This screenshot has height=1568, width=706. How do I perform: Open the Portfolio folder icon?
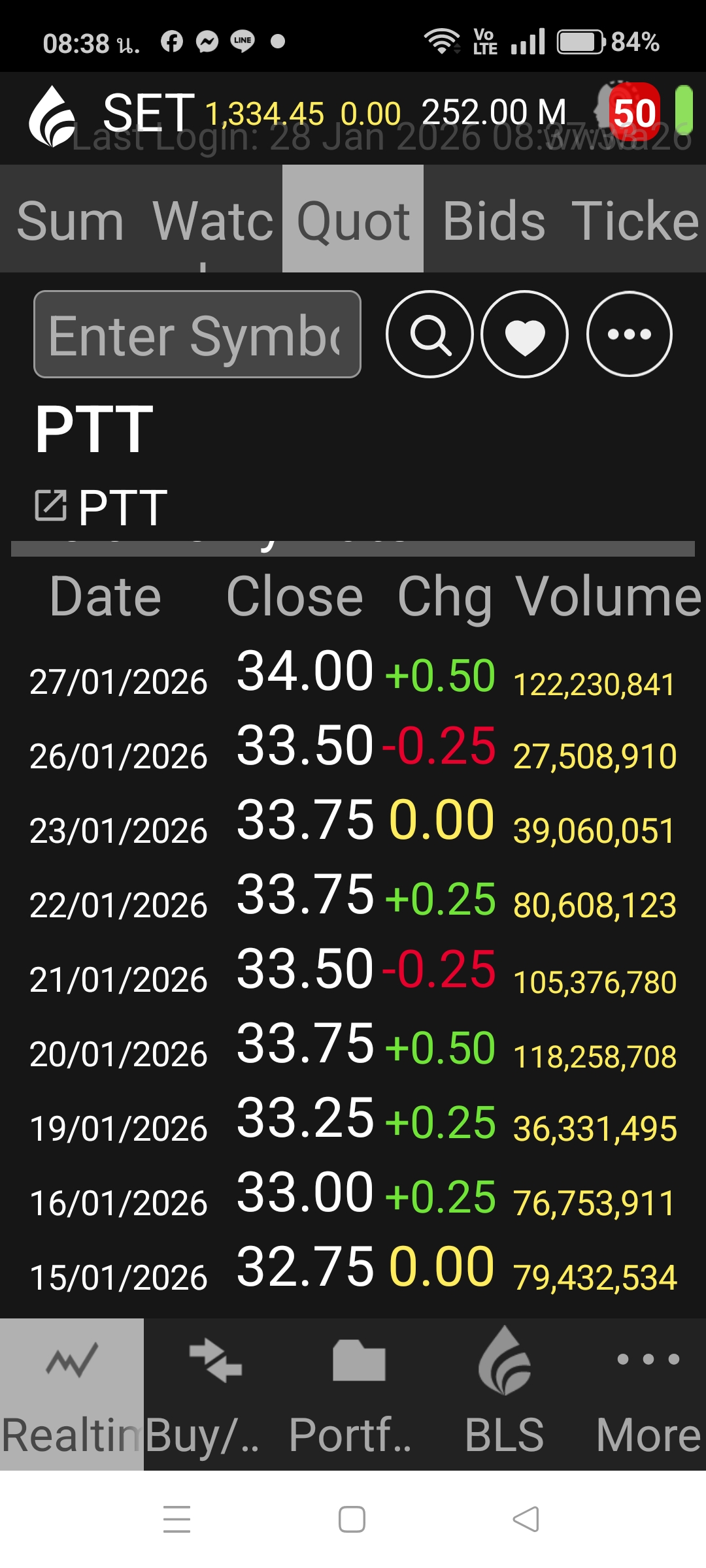[x=359, y=1362]
